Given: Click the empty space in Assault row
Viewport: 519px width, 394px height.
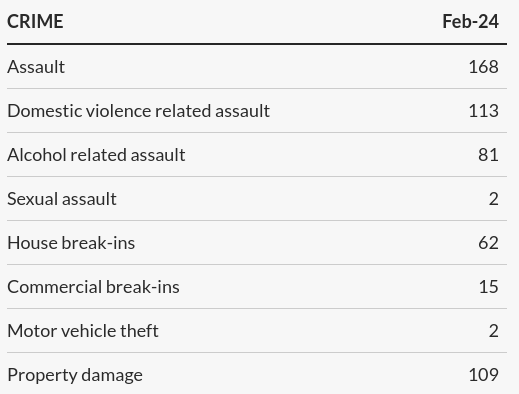Looking at the screenshot, I should [267, 67].
